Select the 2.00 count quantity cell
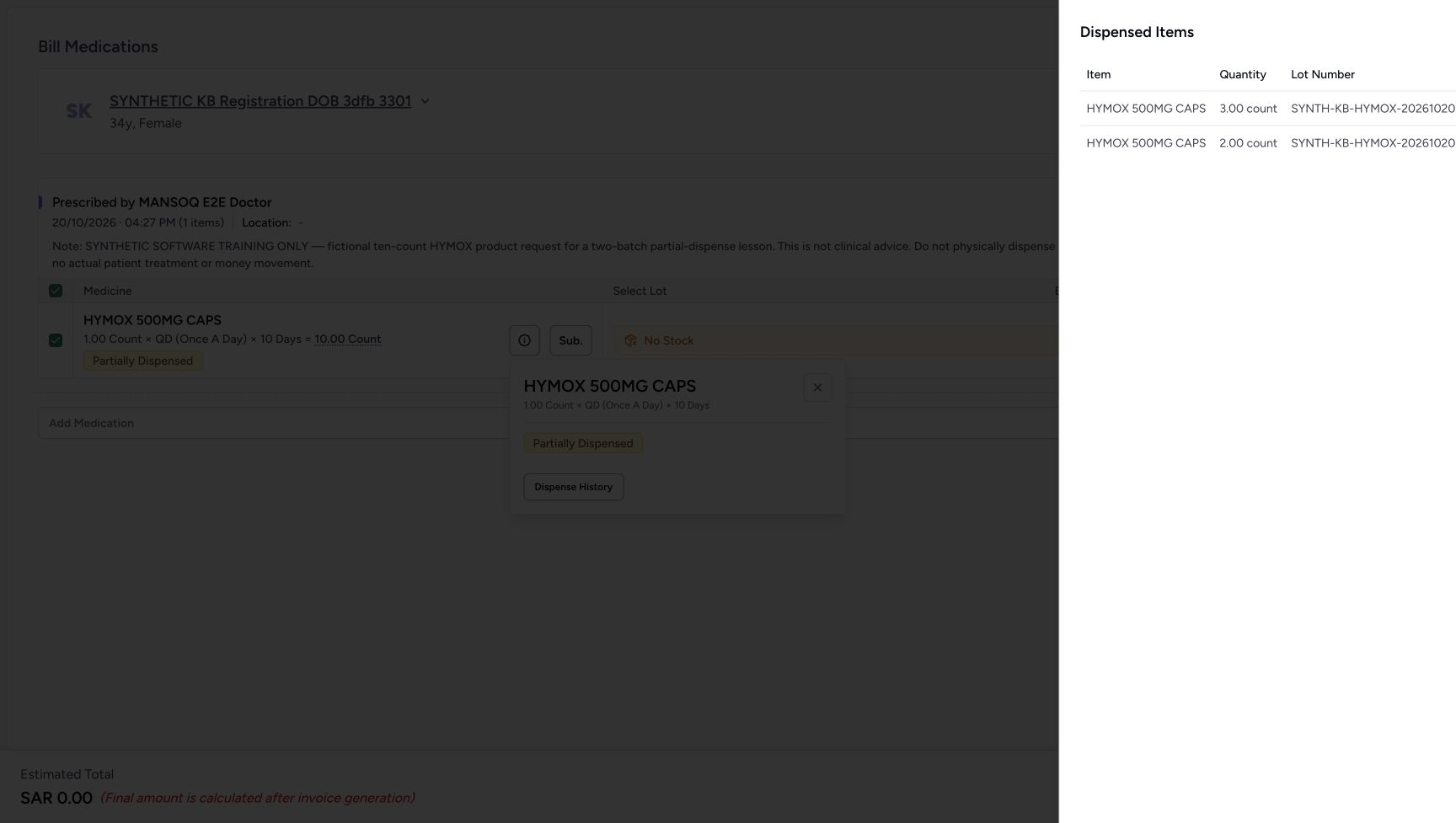 point(1249,143)
